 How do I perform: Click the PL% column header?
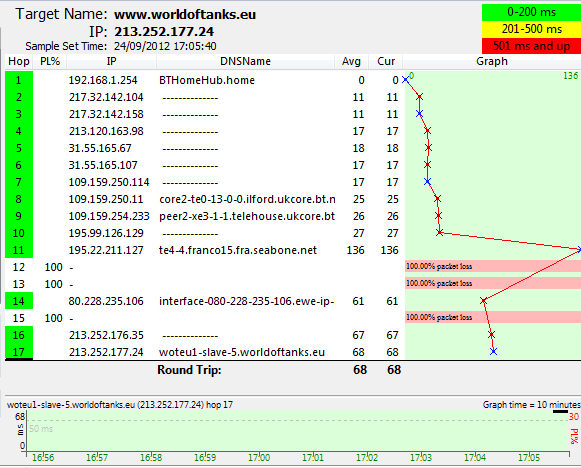[x=50, y=62]
